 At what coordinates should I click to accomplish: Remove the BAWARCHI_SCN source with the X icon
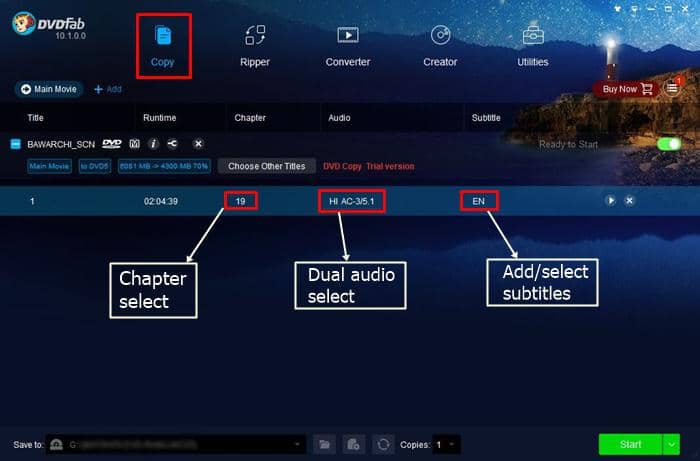tap(198, 144)
